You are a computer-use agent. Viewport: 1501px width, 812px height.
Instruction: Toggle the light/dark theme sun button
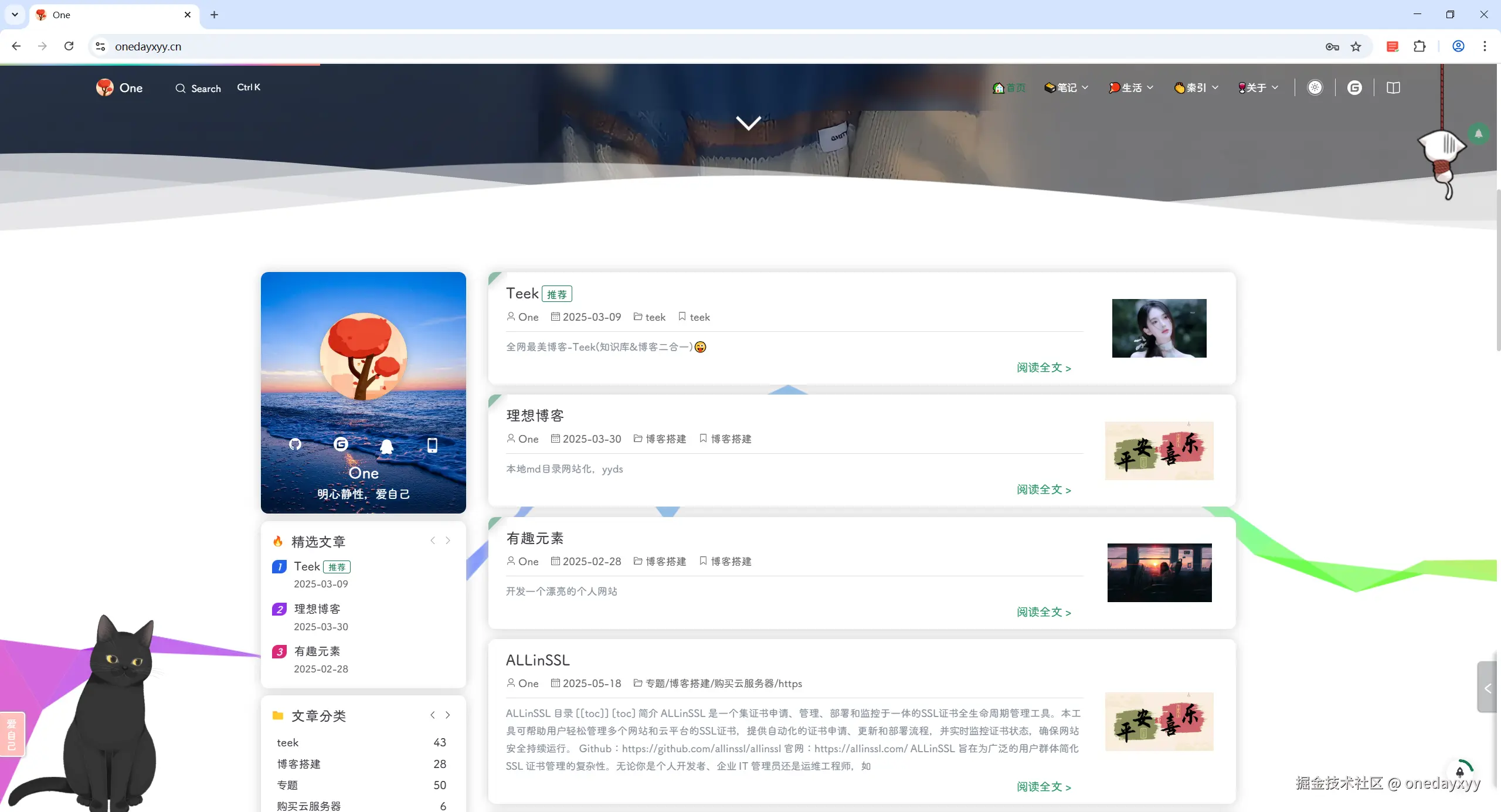(x=1315, y=88)
